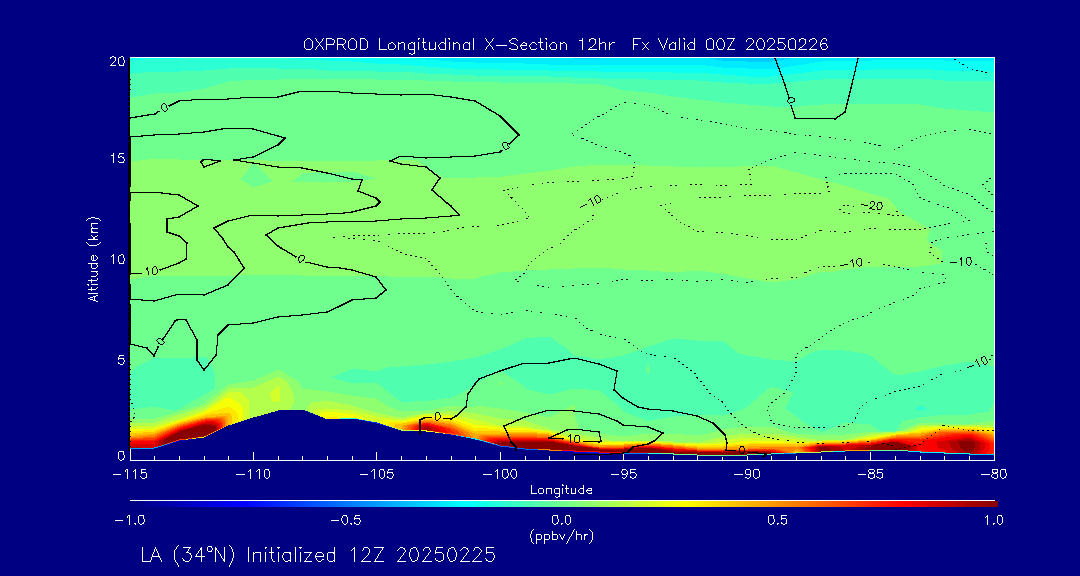This screenshot has height=576, width=1080.
Task: Click the color bar label "-0.5"
Action: tap(345, 520)
